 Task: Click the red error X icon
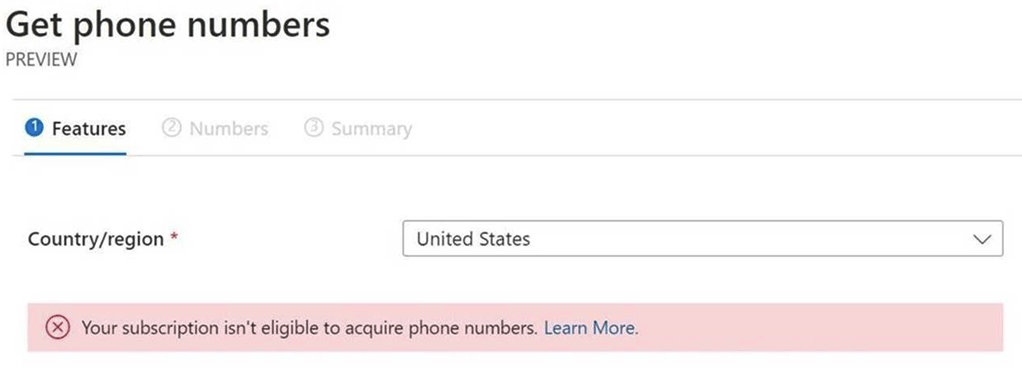57,328
